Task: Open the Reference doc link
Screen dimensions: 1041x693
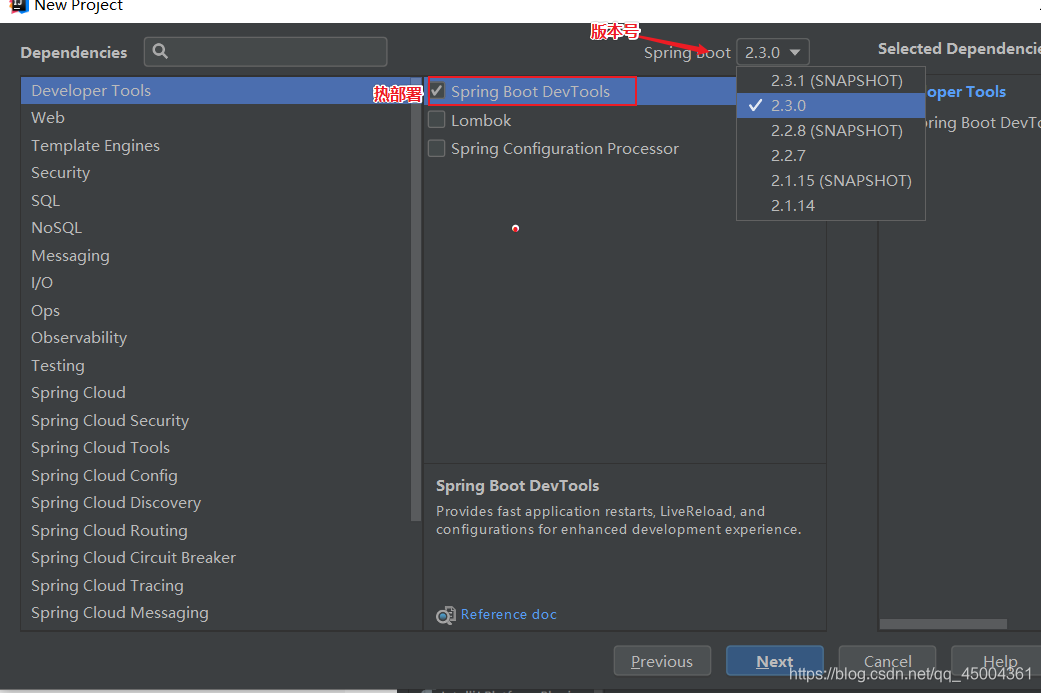Action: coord(509,615)
